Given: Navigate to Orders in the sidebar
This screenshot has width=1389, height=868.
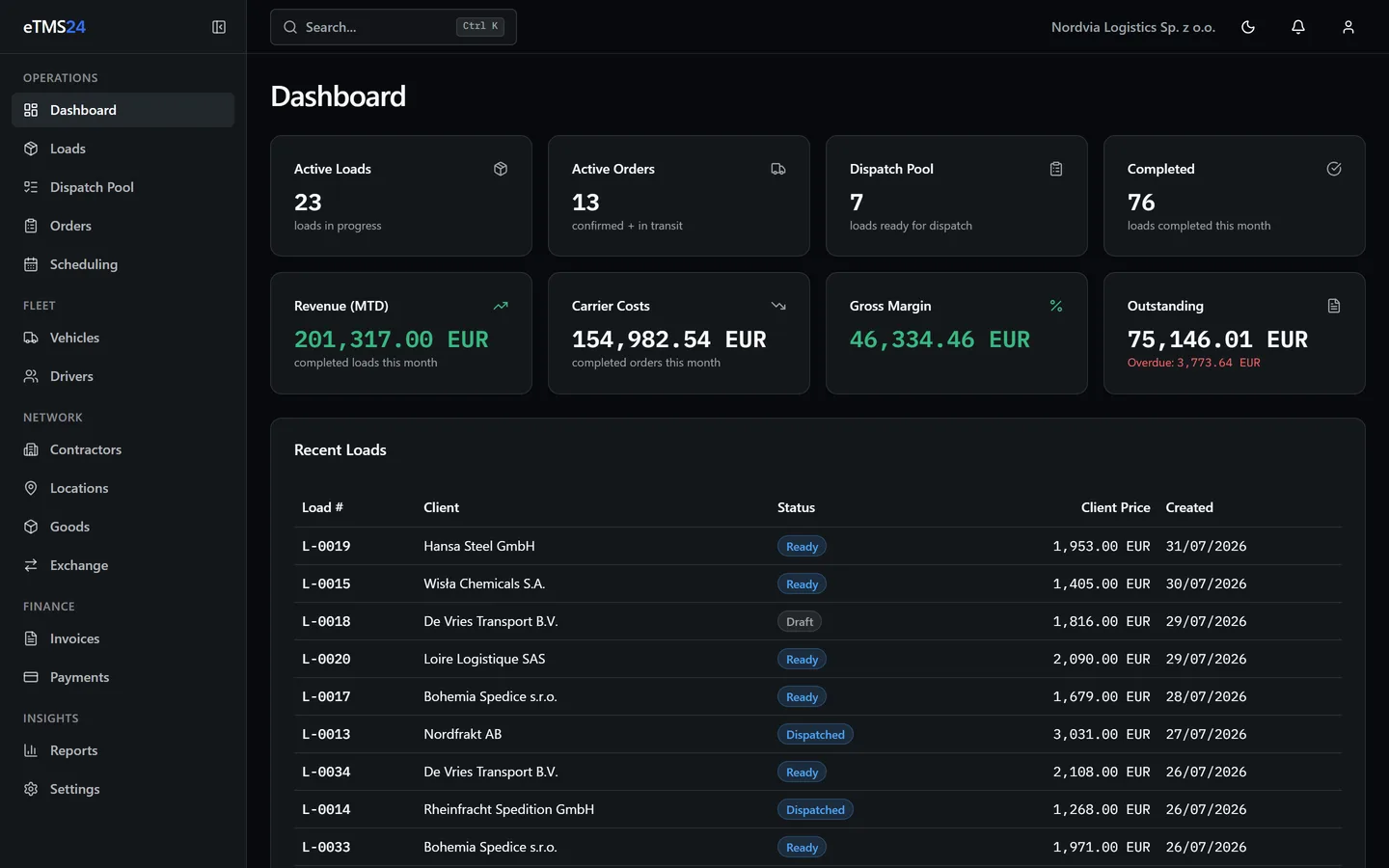Looking at the screenshot, I should [x=123, y=226].
